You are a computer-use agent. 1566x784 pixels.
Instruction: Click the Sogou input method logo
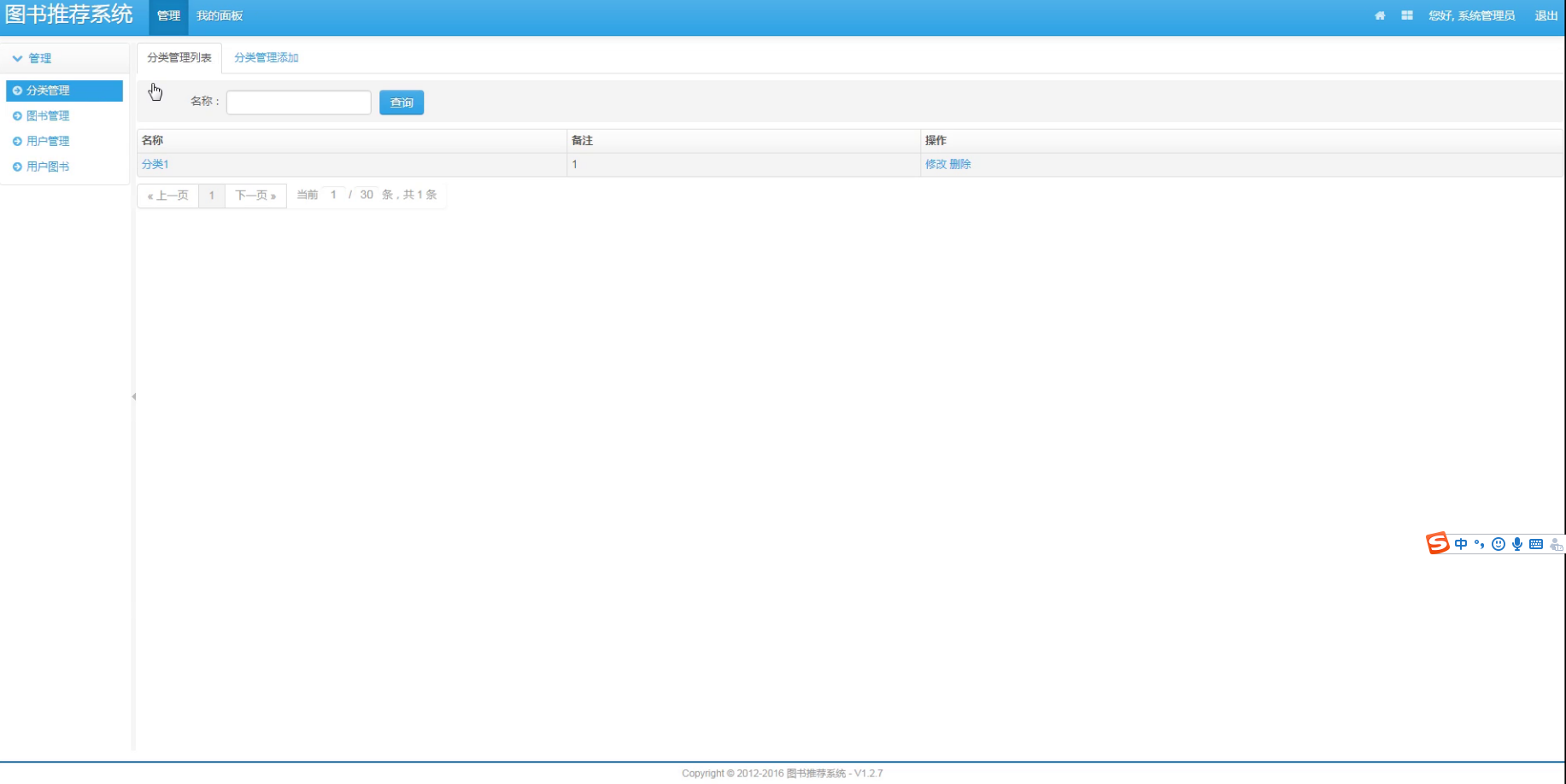1438,543
